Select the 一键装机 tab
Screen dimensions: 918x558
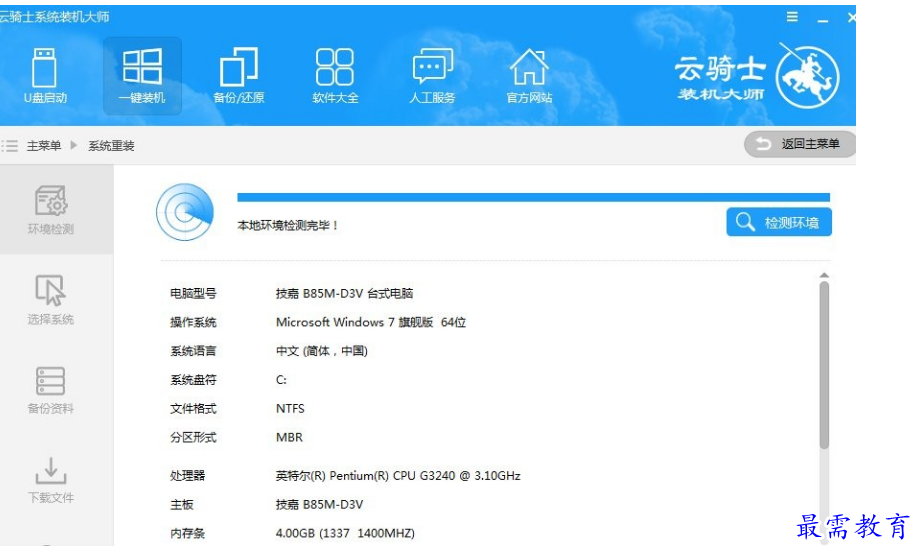click(x=142, y=76)
